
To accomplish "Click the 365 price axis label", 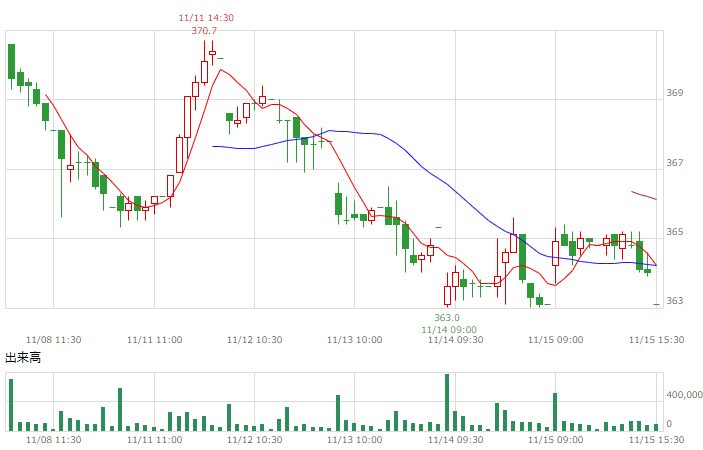I will pos(675,232).
